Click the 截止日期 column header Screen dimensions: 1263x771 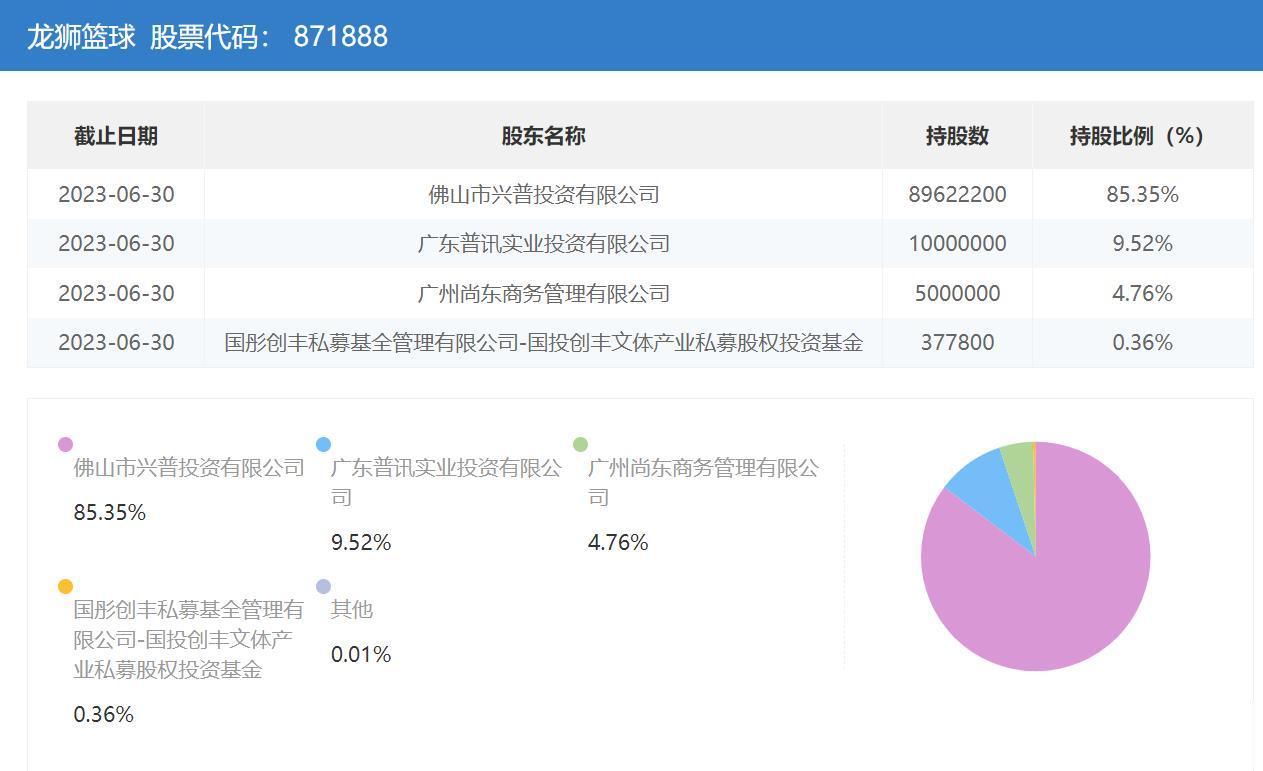click(116, 136)
